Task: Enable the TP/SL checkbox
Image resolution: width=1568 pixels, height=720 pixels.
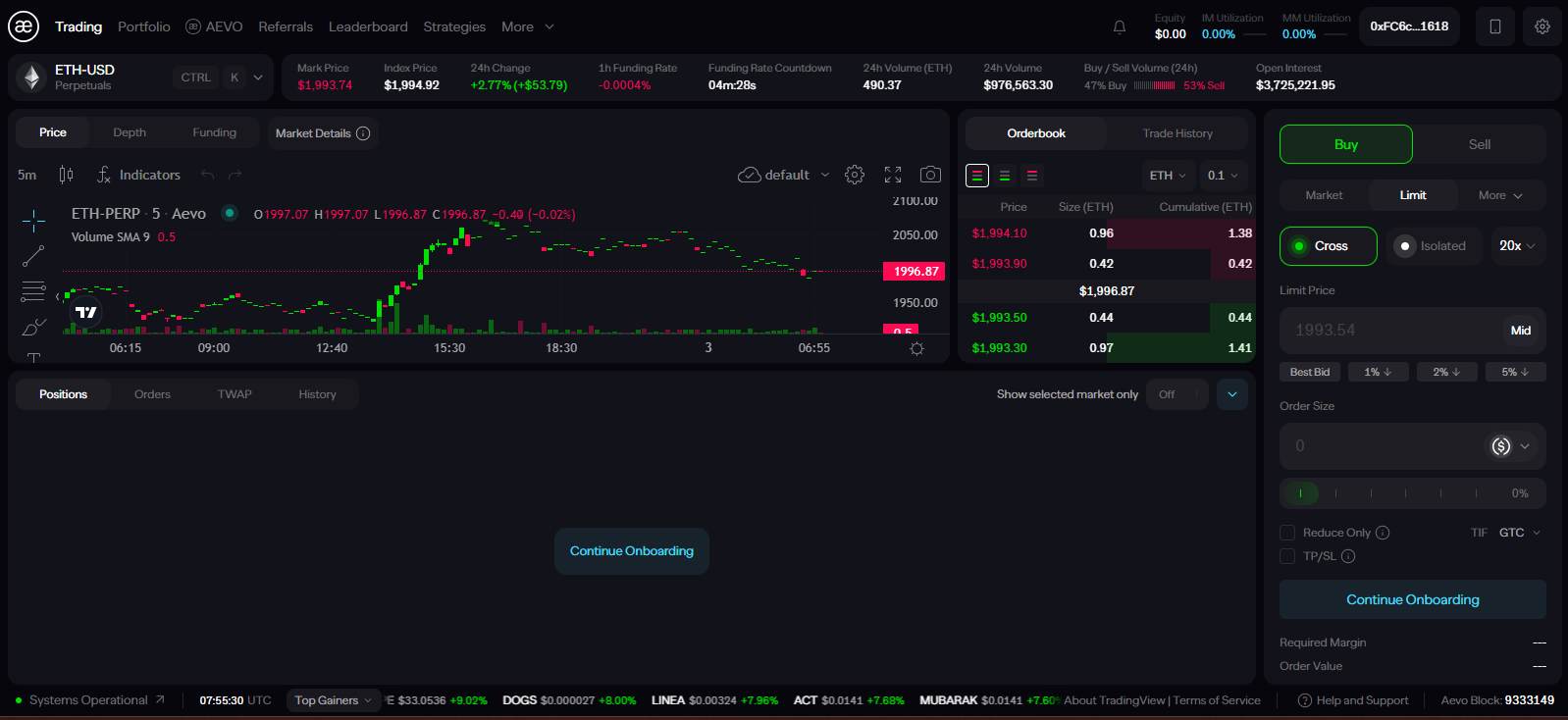Action: [1287, 556]
